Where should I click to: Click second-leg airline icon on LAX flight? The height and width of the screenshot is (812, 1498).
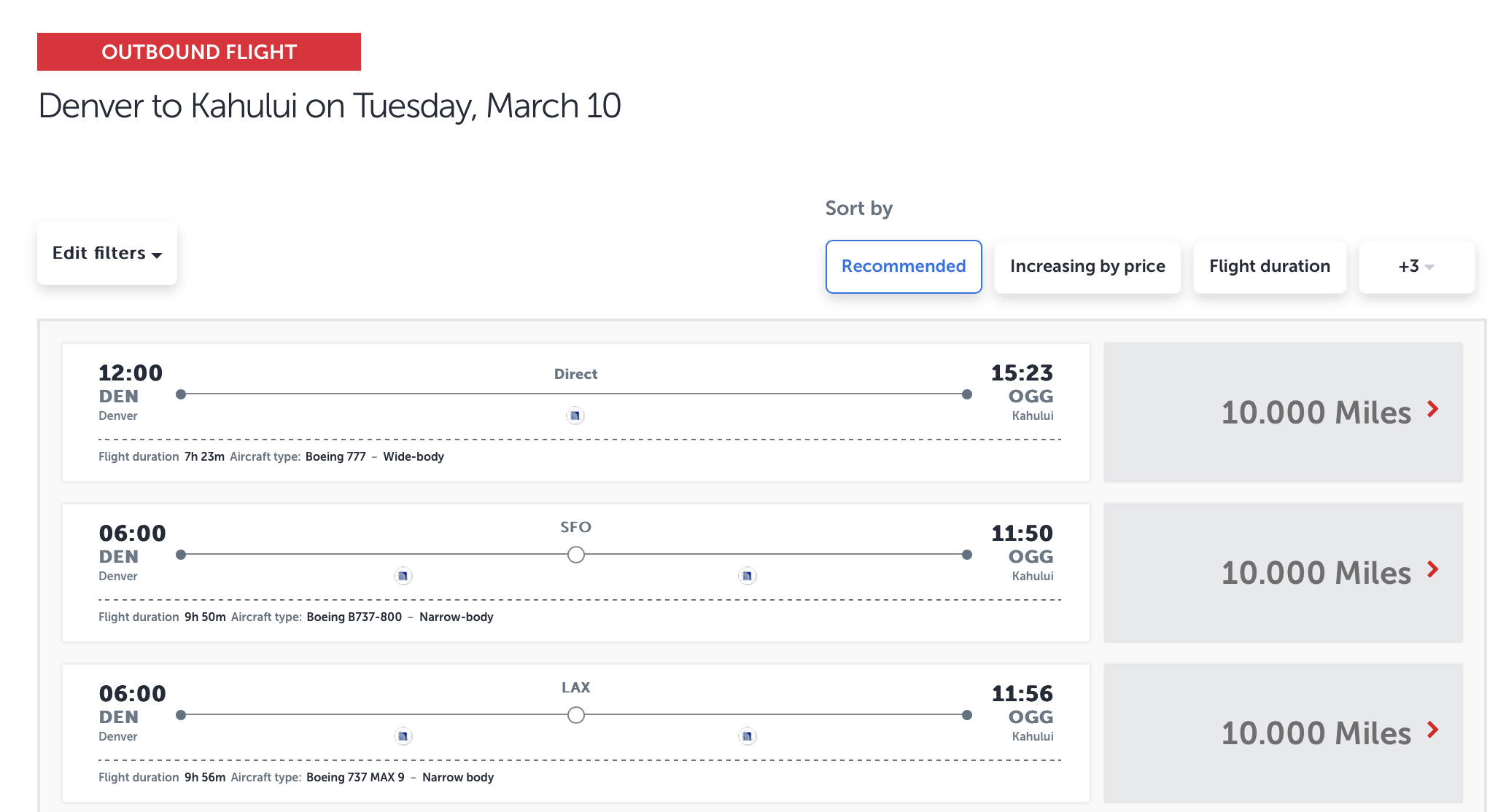pyautogui.click(x=747, y=736)
